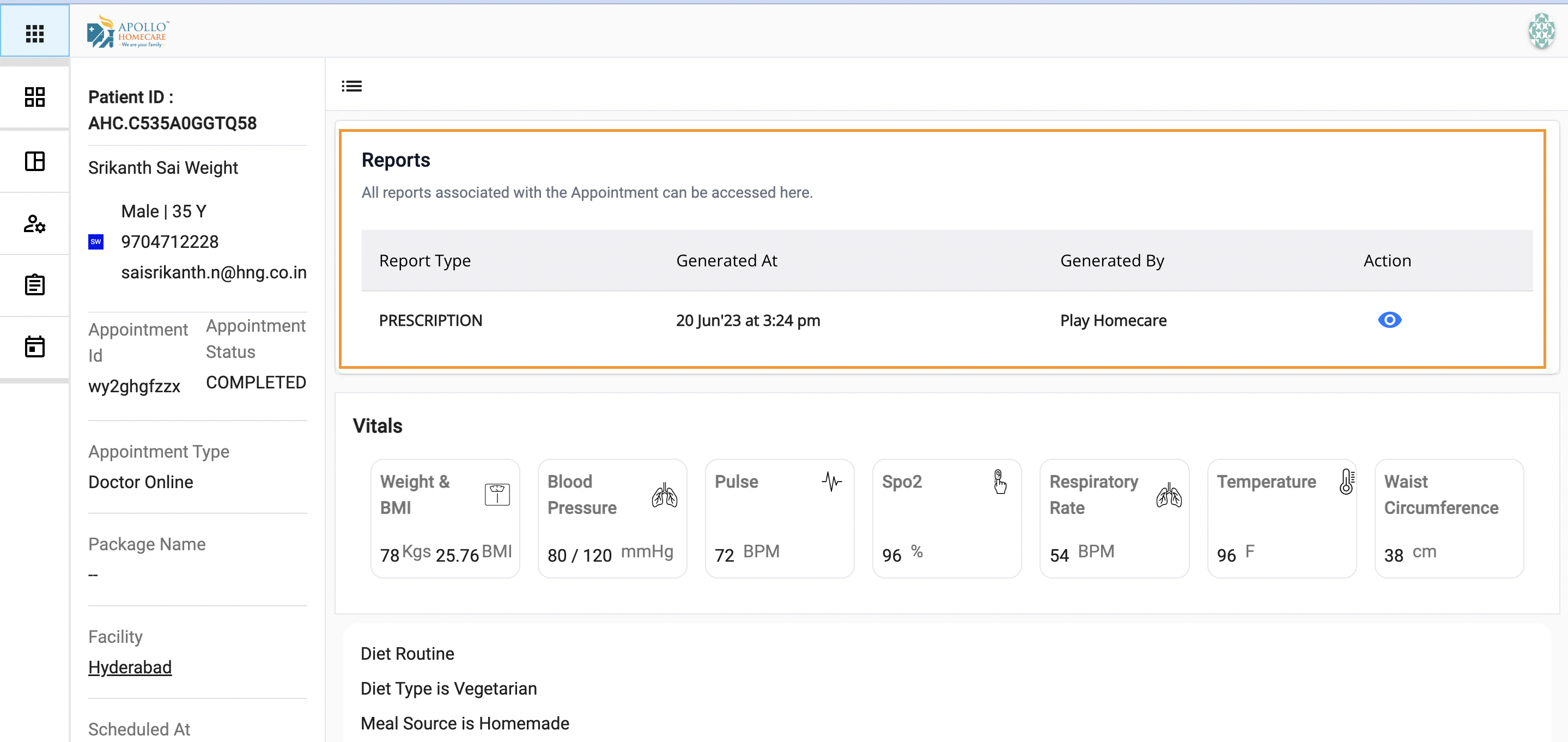
Task: Toggle the list menu above Reports
Action: pyautogui.click(x=352, y=86)
